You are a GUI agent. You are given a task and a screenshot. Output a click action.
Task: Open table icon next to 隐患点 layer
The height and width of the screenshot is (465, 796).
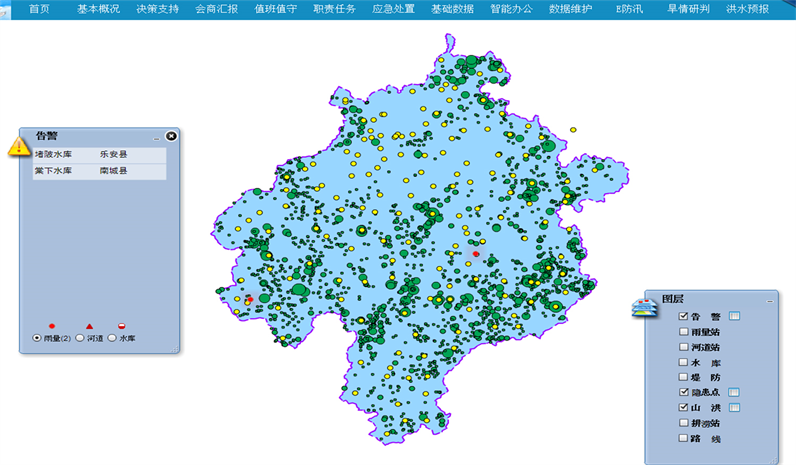click(x=733, y=393)
